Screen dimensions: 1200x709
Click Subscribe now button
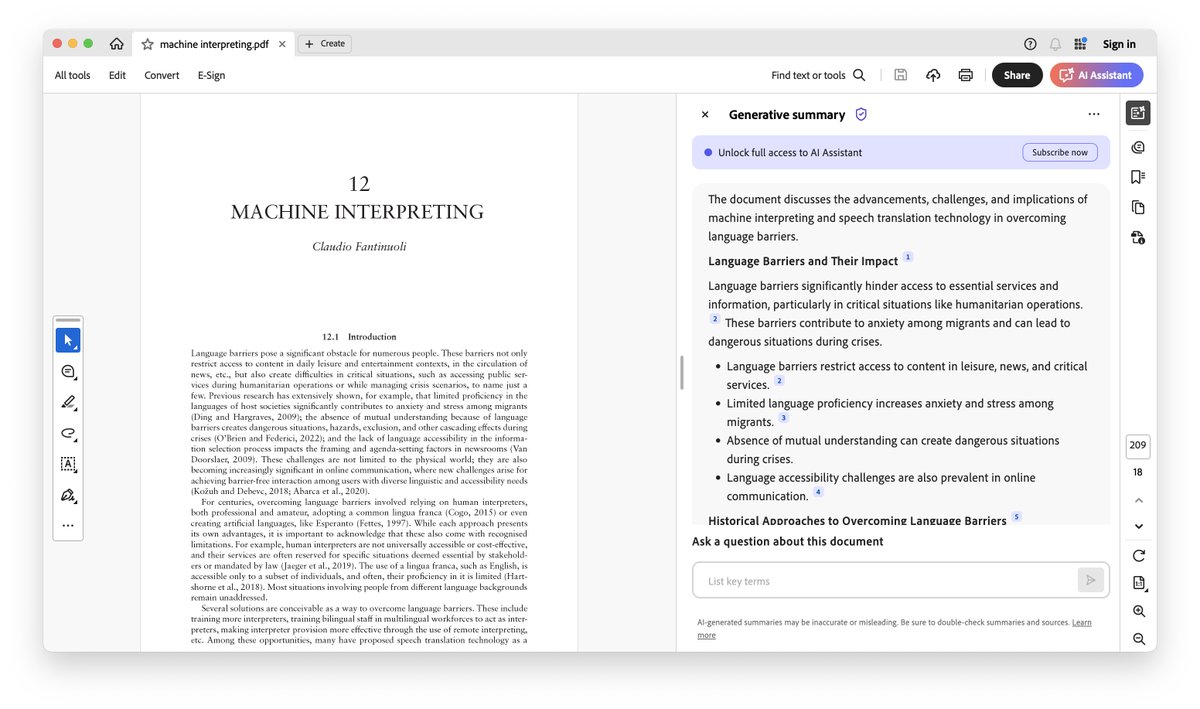pyautogui.click(x=1060, y=153)
